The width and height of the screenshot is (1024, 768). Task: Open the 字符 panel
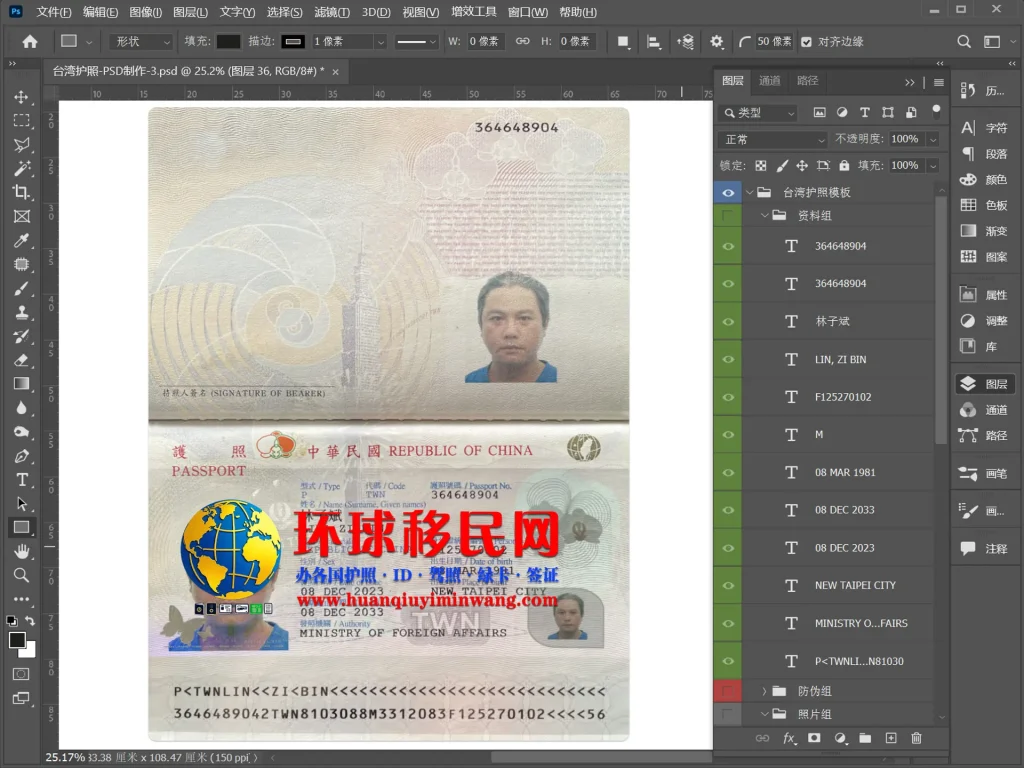pos(985,128)
